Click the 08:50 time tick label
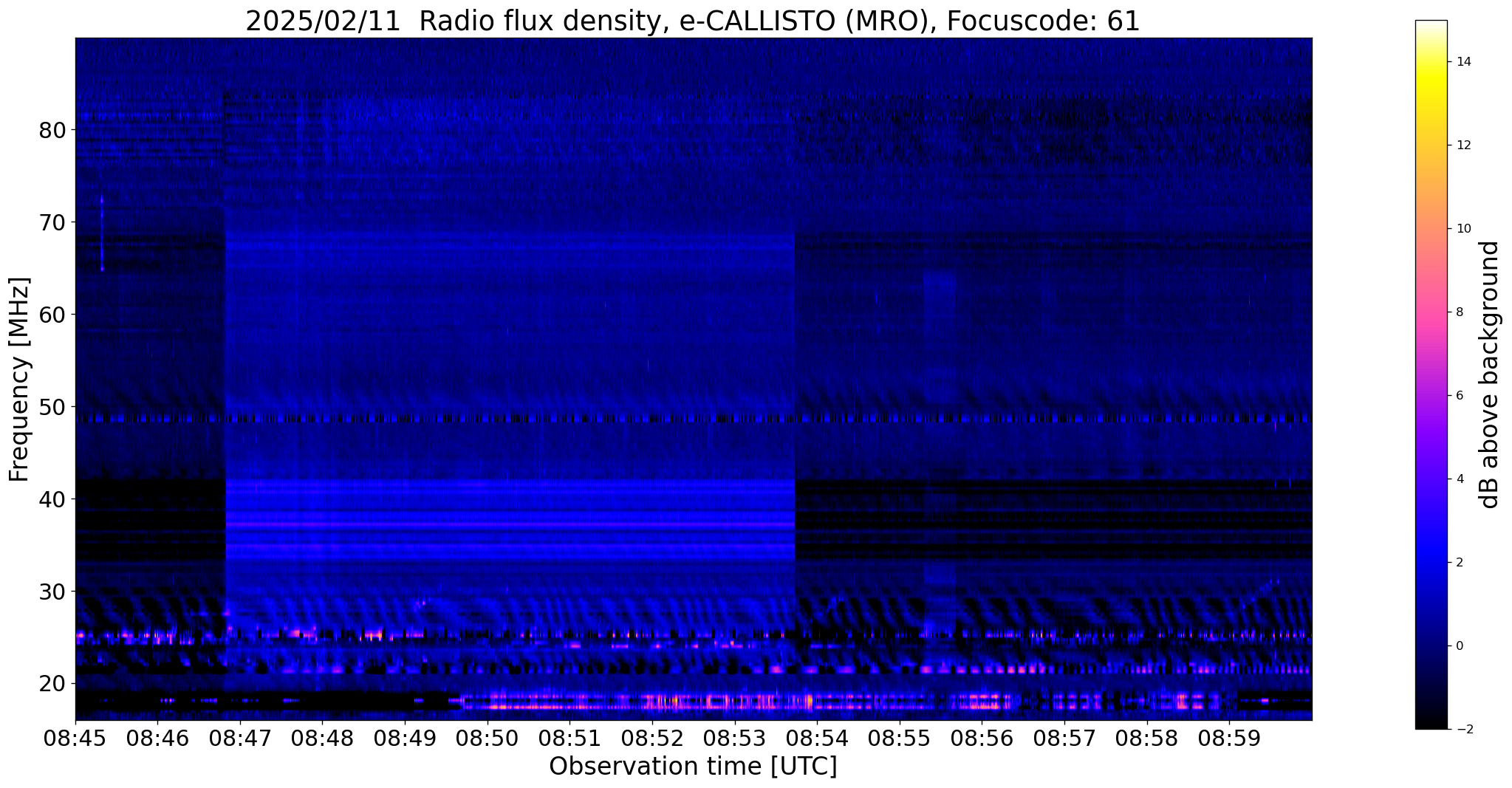Screen dimensions: 1512x788 click(x=487, y=738)
